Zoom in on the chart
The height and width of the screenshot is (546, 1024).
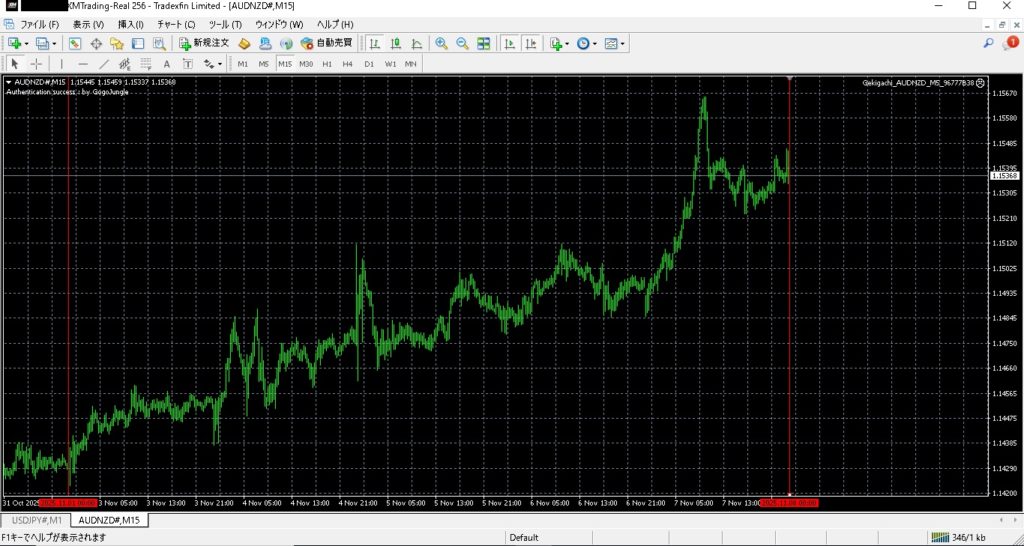pyautogui.click(x=441, y=43)
